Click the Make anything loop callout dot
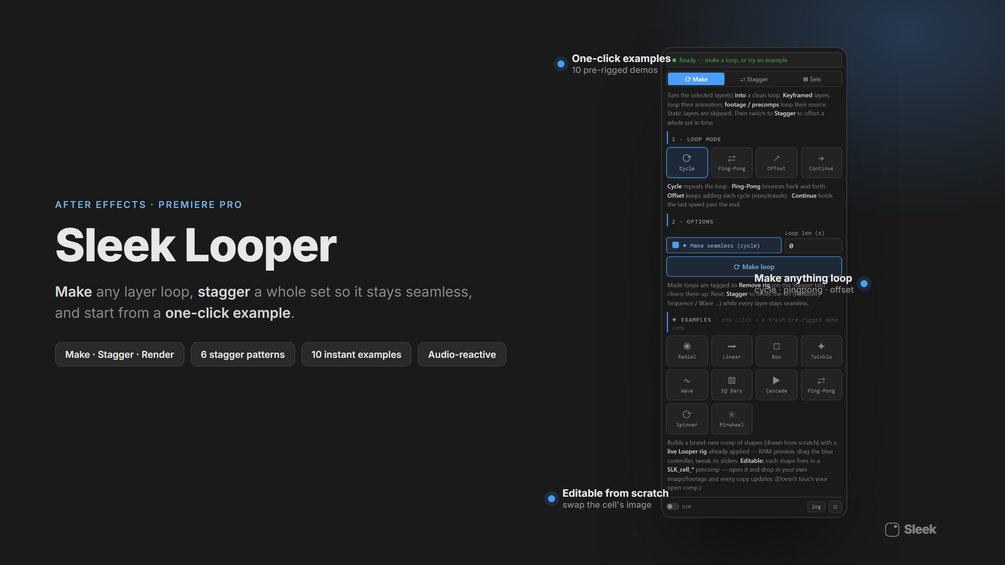 tap(864, 283)
